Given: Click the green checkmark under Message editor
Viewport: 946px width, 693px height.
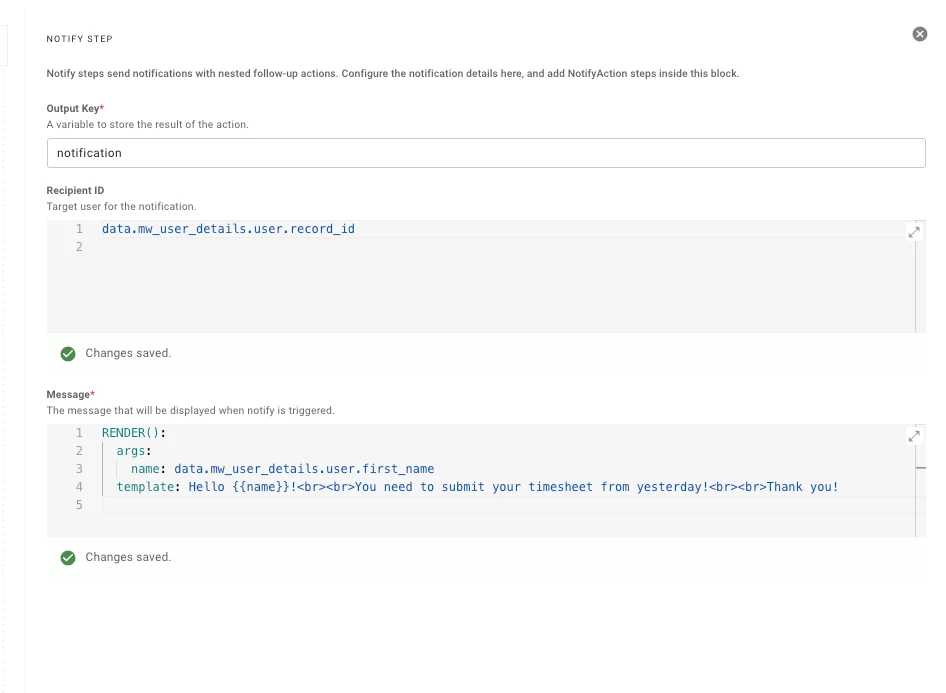Looking at the screenshot, I should 68,558.
